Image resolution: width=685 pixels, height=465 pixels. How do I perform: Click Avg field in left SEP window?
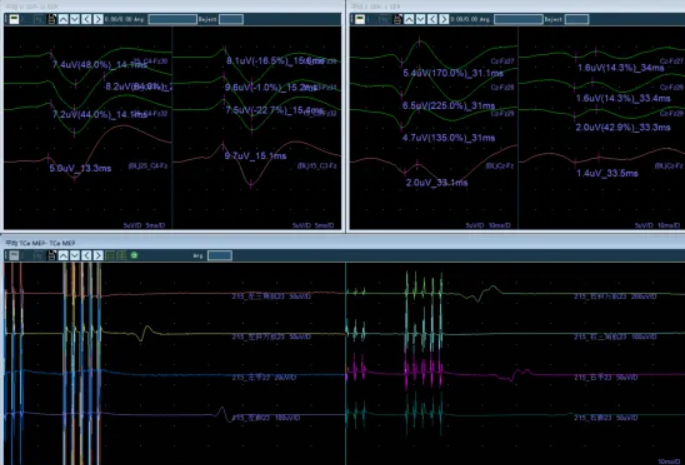click(173, 19)
